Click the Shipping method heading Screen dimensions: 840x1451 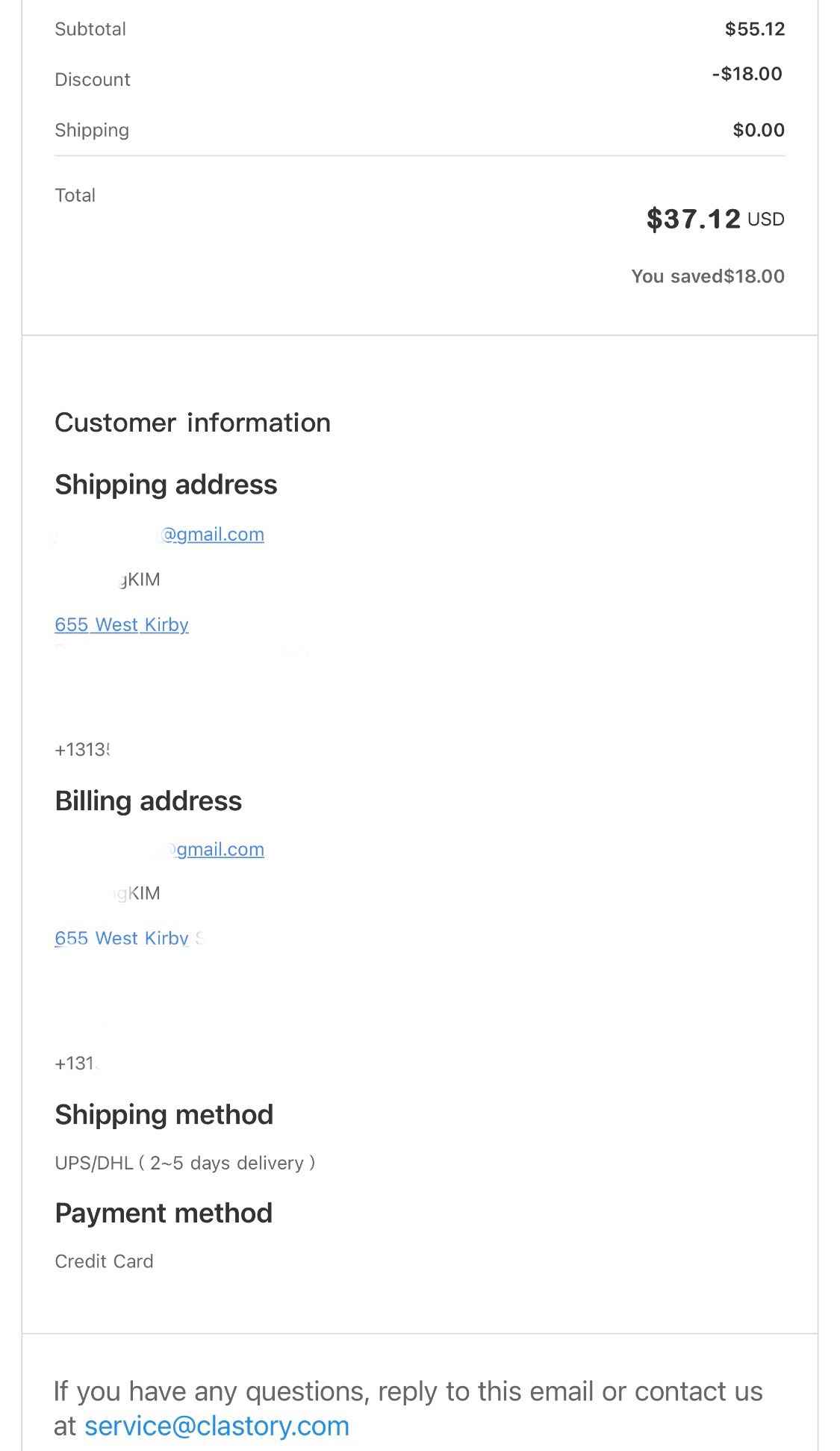(164, 1115)
